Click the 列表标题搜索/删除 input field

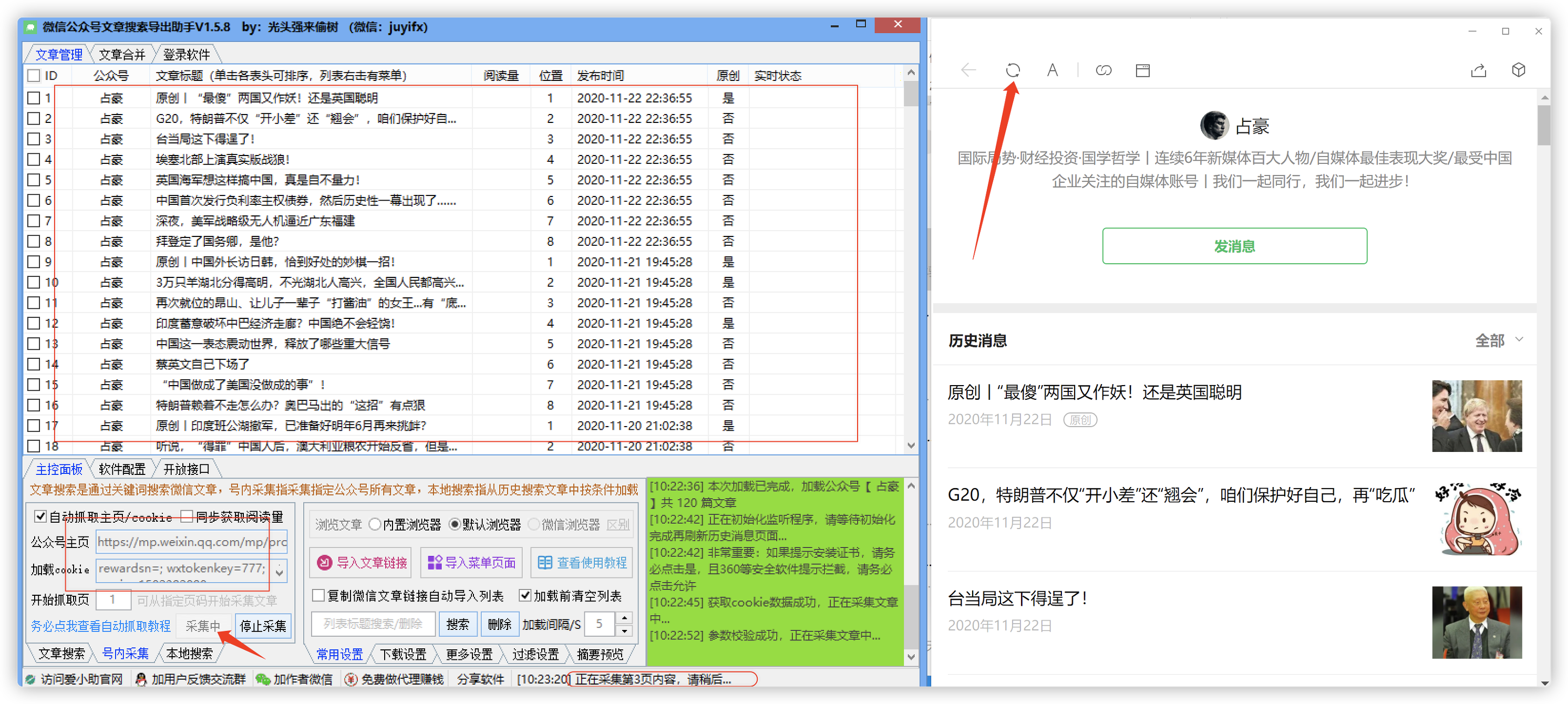click(373, 624)
